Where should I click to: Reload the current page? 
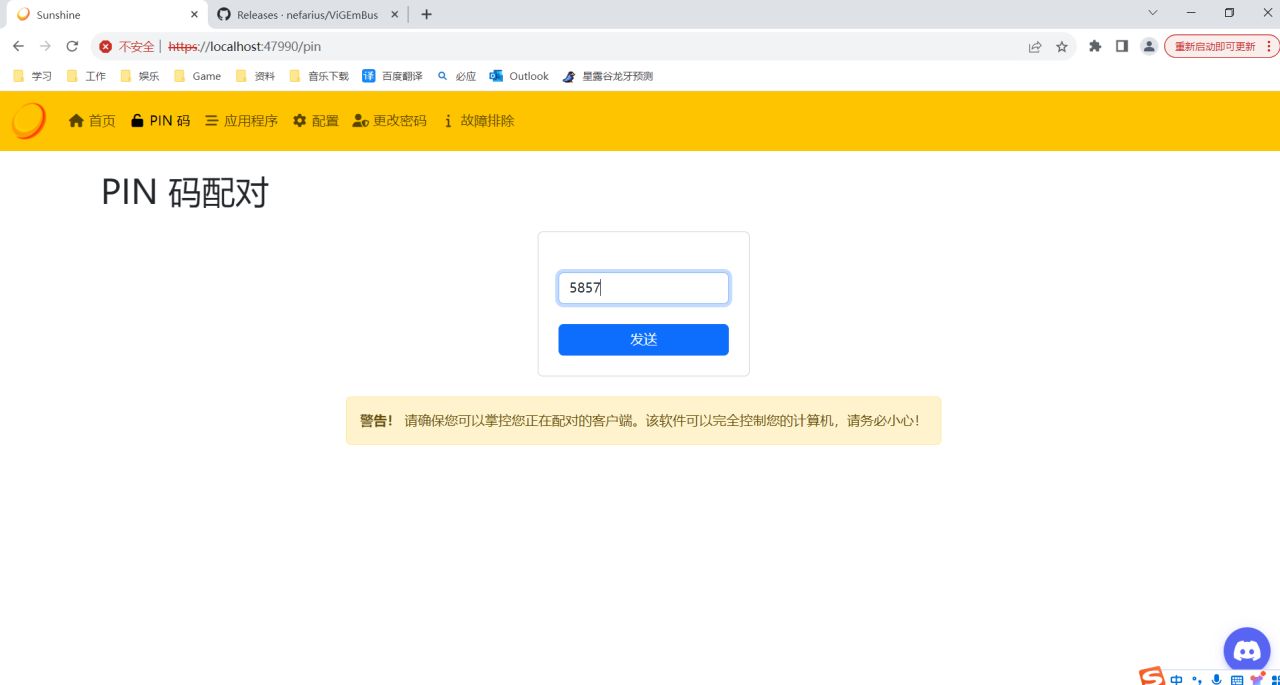pos(72,46)
